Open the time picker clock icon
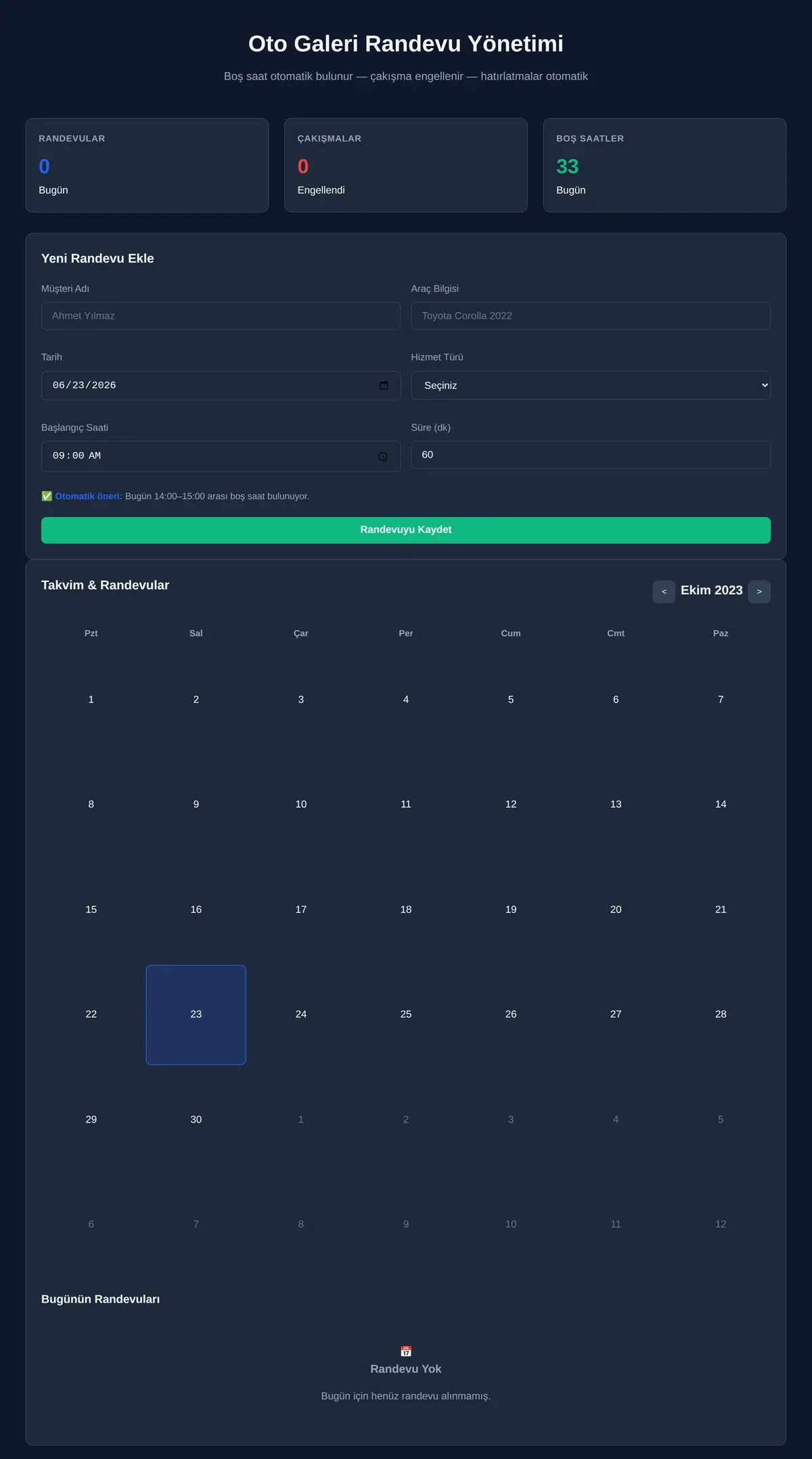 pyautogui.click(x=383, y=456)
